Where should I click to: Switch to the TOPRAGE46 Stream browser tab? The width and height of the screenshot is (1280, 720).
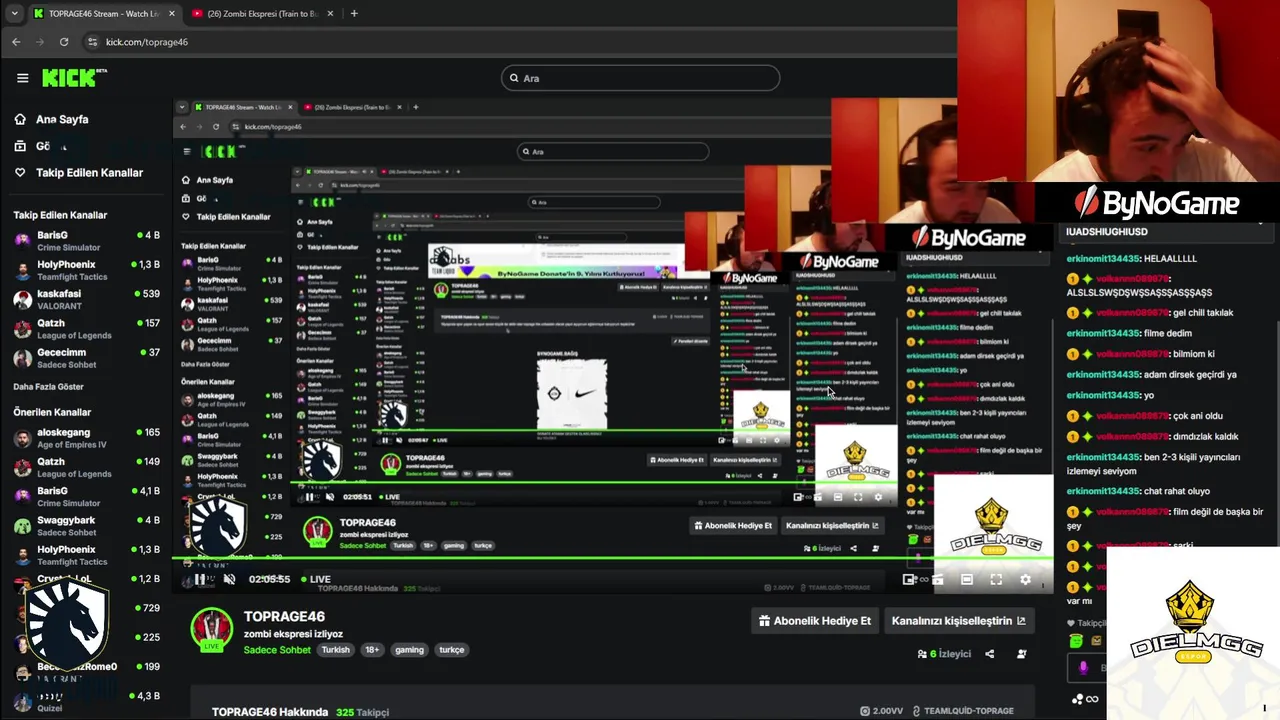point(103,14)
